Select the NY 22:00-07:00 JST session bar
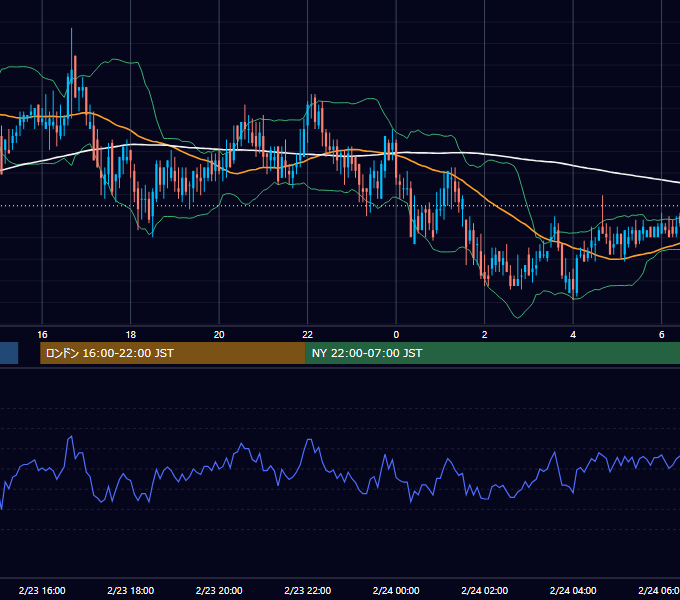680x600 pixels. click(x=493, y=353)
